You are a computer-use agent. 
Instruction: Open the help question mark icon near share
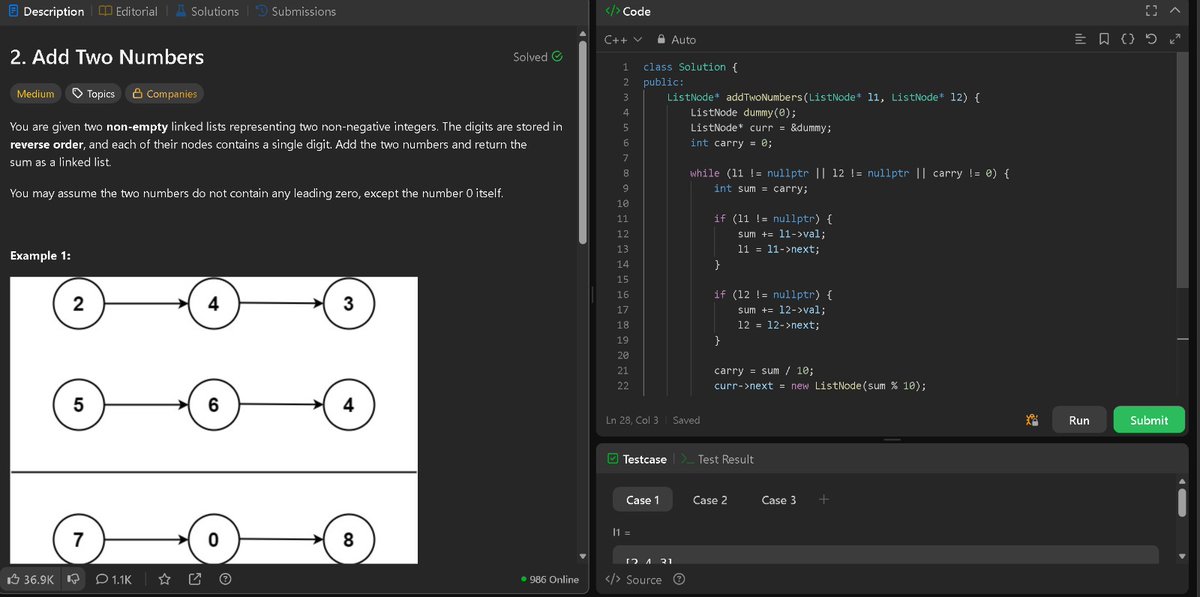point(225,579)
